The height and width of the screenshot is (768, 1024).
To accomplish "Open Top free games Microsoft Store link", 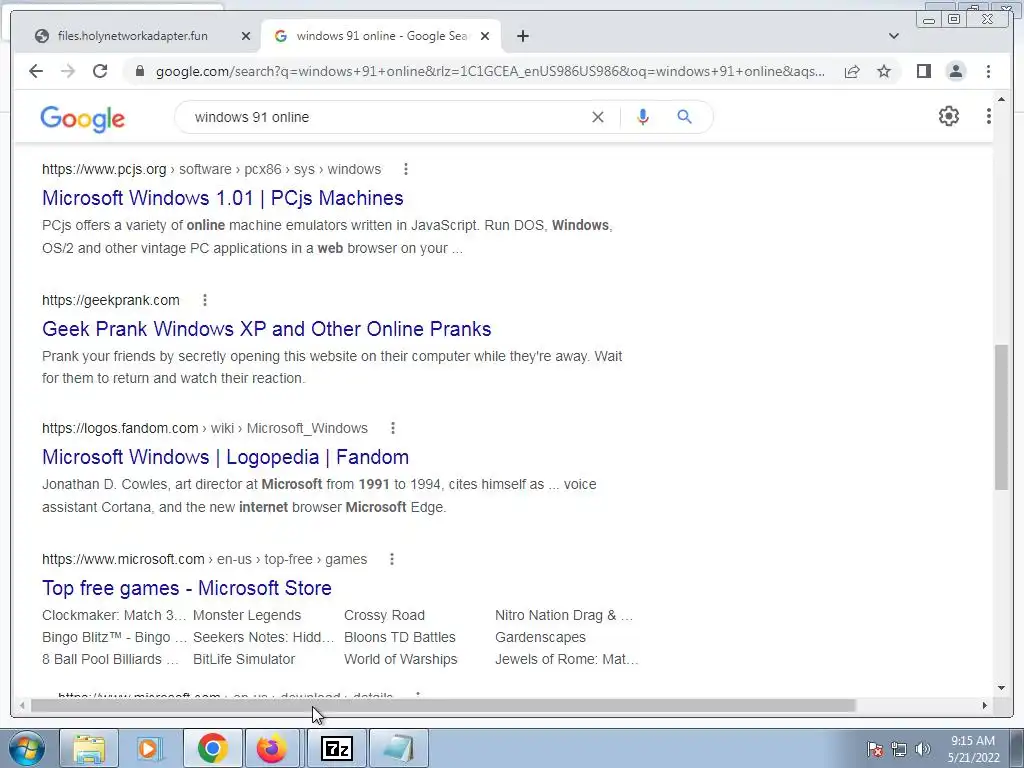I will pyautogui.click(x=187, y=588).
